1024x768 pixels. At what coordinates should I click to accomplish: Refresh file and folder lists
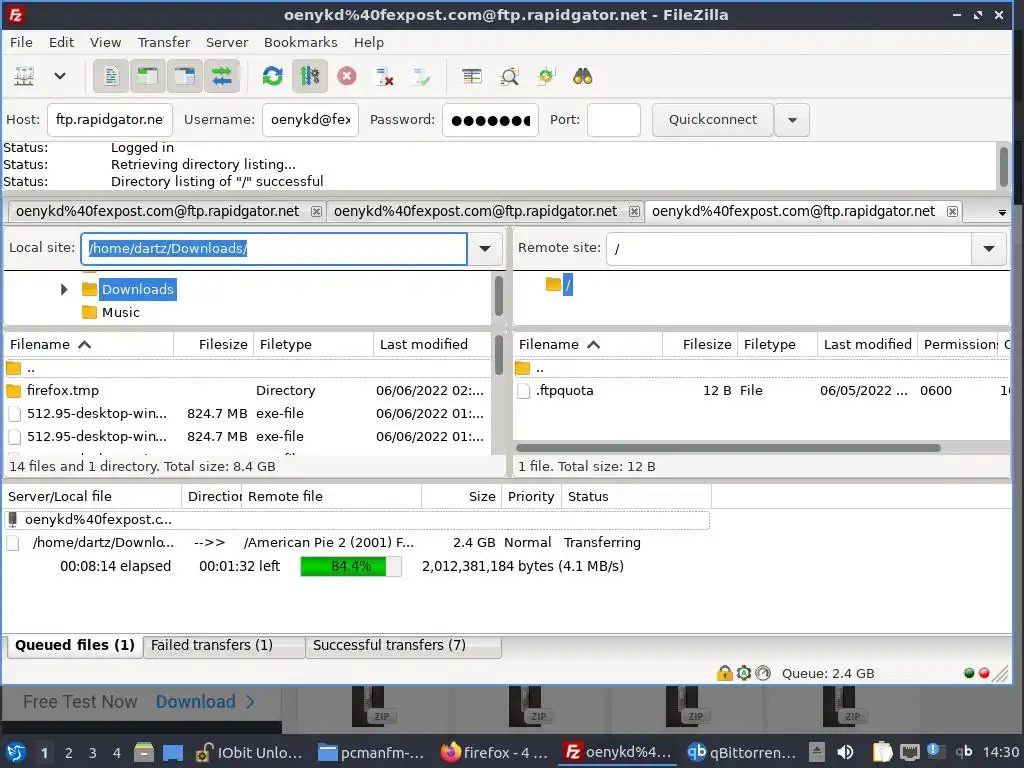click(x=273, y=76)
